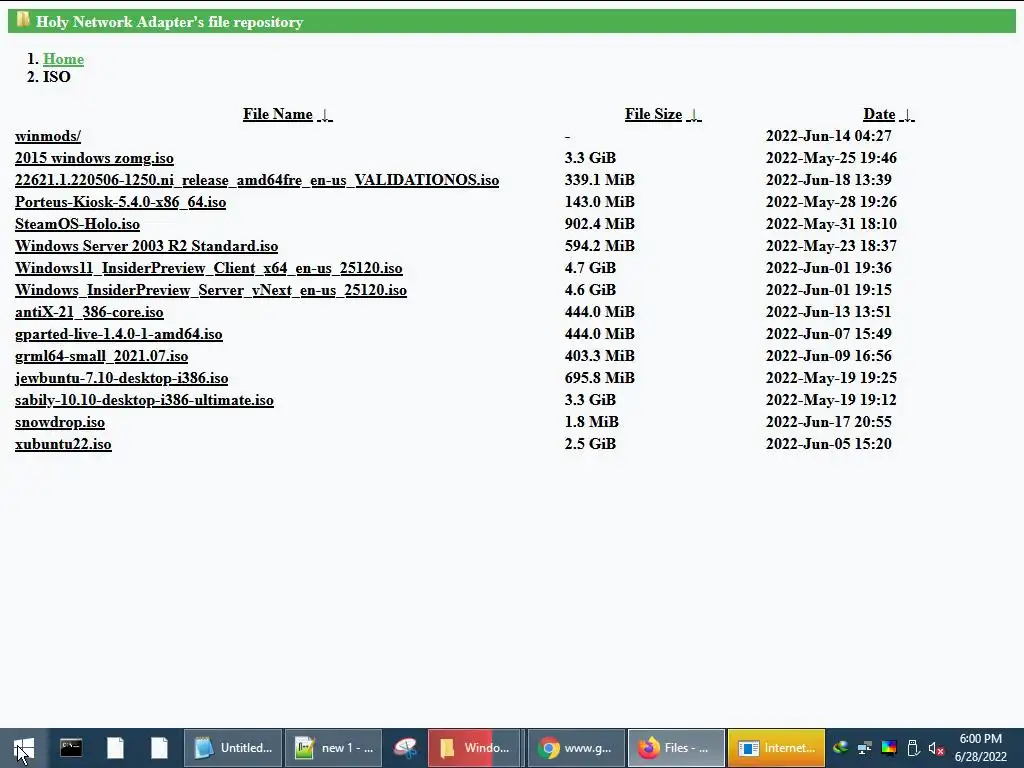Click the date 2022-Jun-13 13:51
This screenshot has height=768, width=1024.
[x=828, y=312]
